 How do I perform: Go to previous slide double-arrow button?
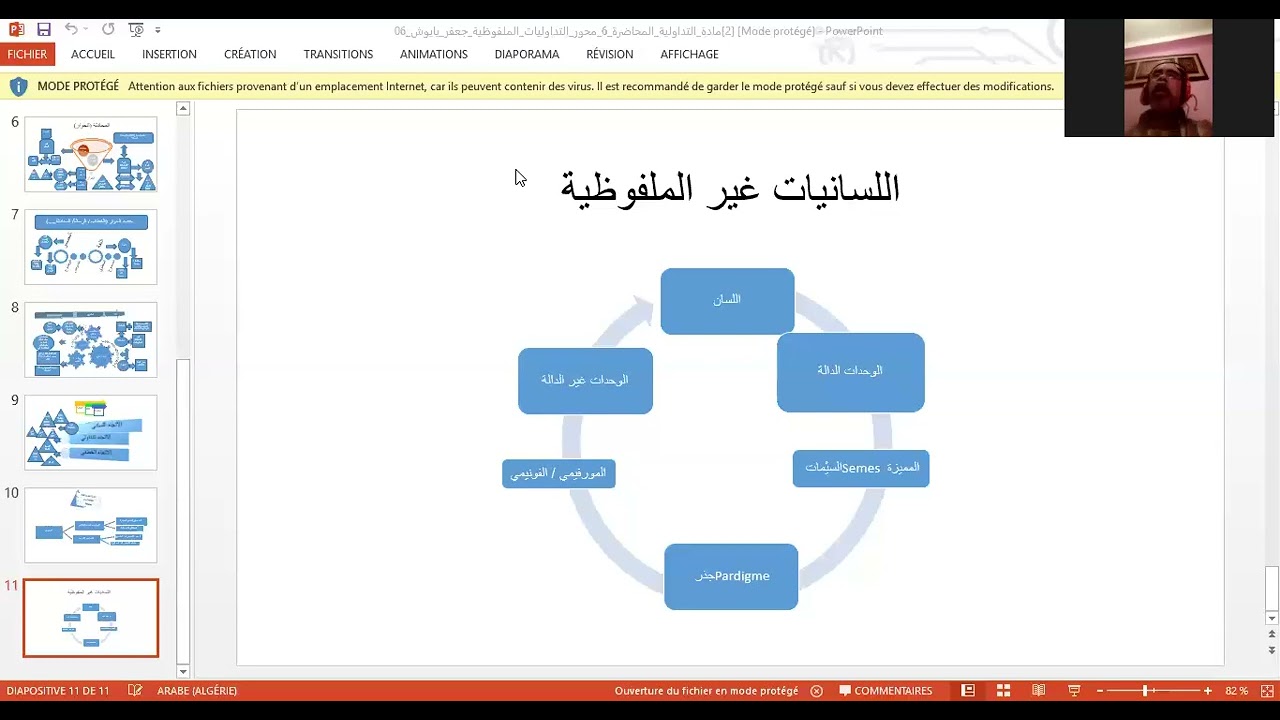coord(1272,633)
